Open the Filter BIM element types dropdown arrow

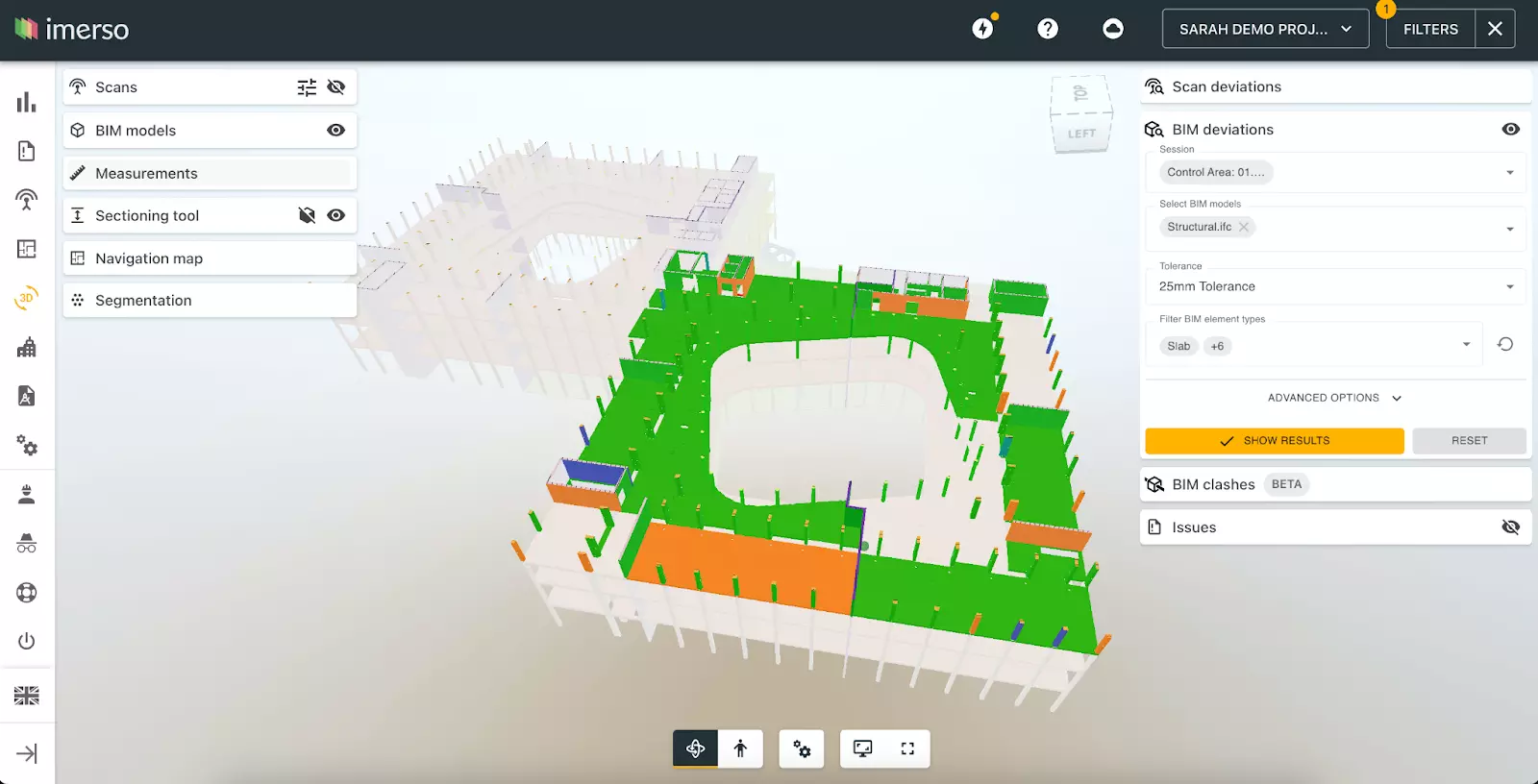pyautogui.click(x=1466, y=344)
